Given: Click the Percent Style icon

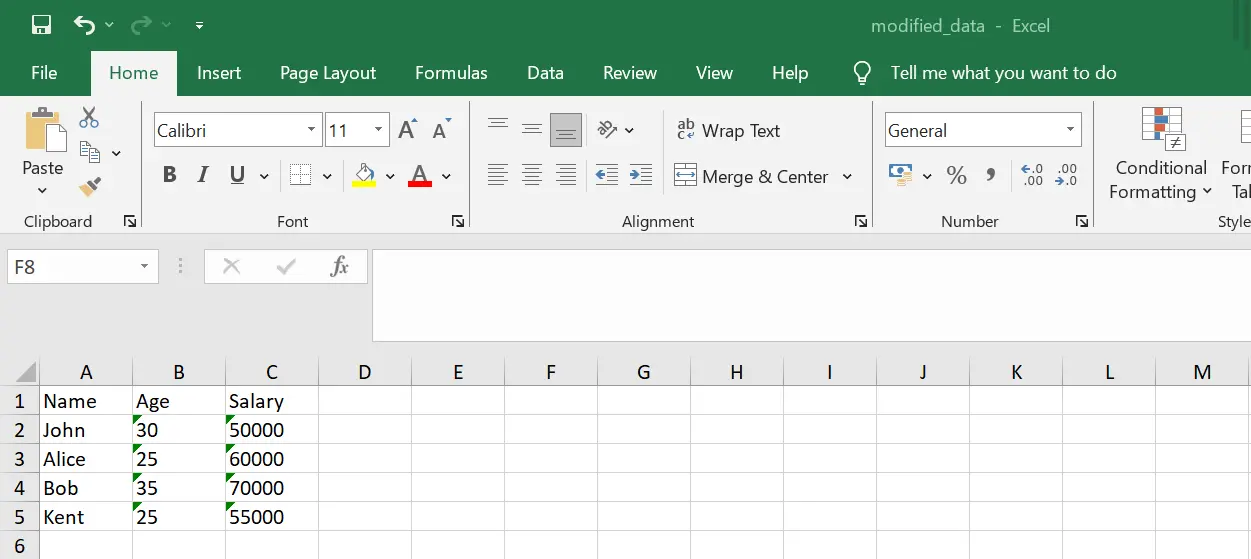Looking at the screenshot, I should 956,176.
